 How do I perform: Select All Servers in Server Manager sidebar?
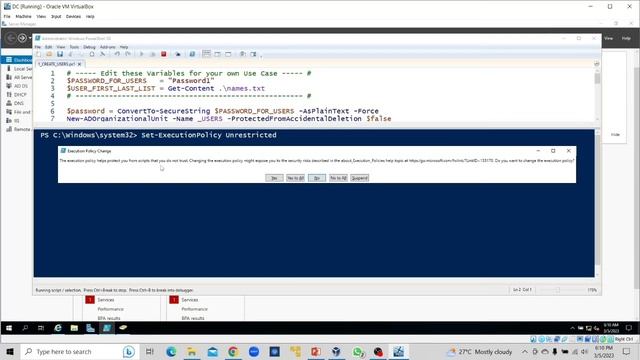coord(18,77)
